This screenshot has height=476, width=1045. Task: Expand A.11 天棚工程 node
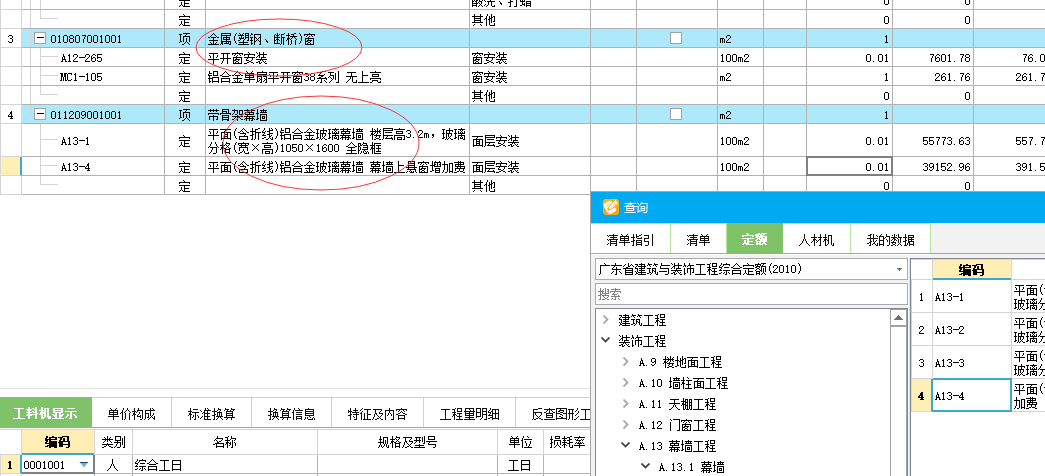(625, 404)
